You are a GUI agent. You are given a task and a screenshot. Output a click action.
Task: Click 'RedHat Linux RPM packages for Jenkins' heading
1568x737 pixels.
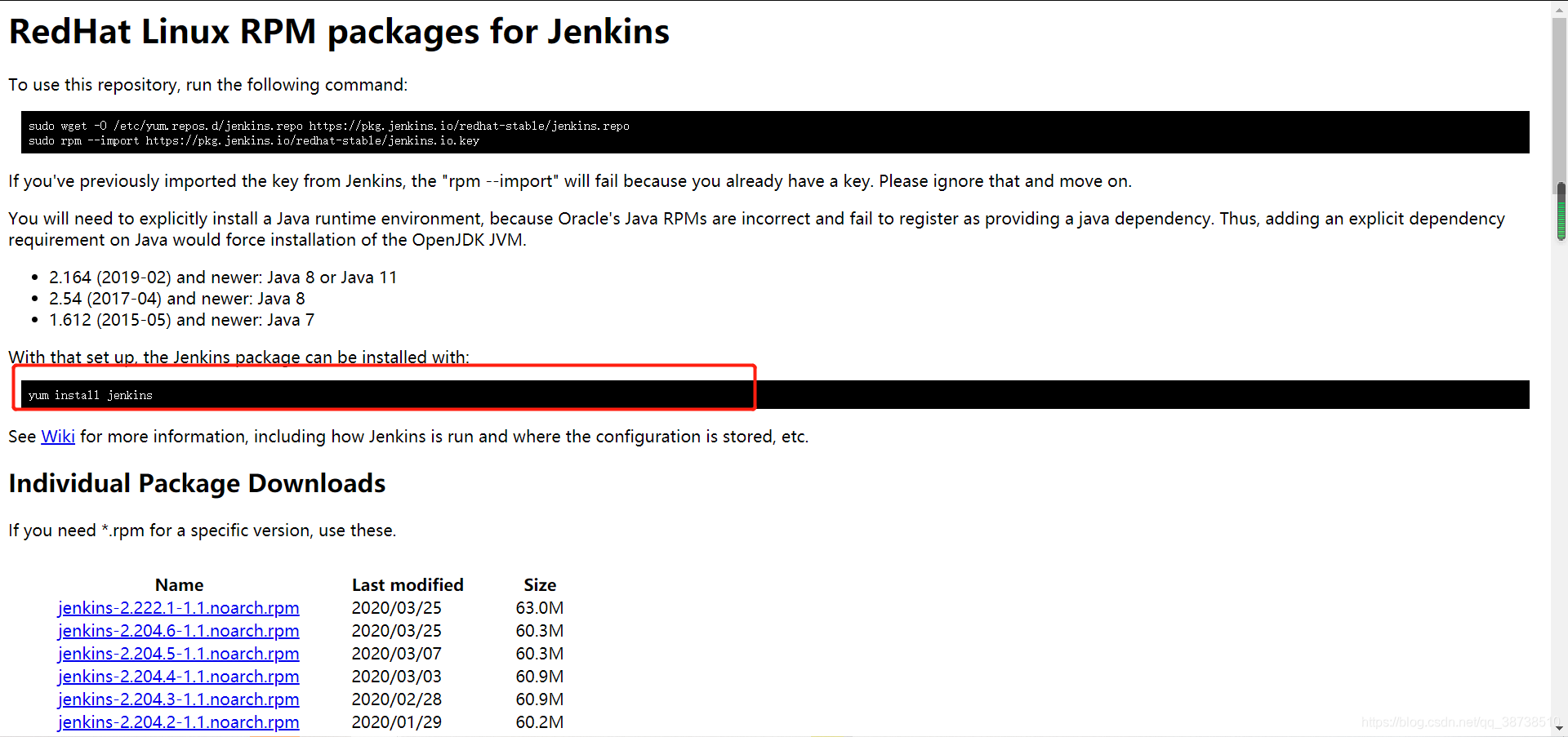(x=339, y=33)
